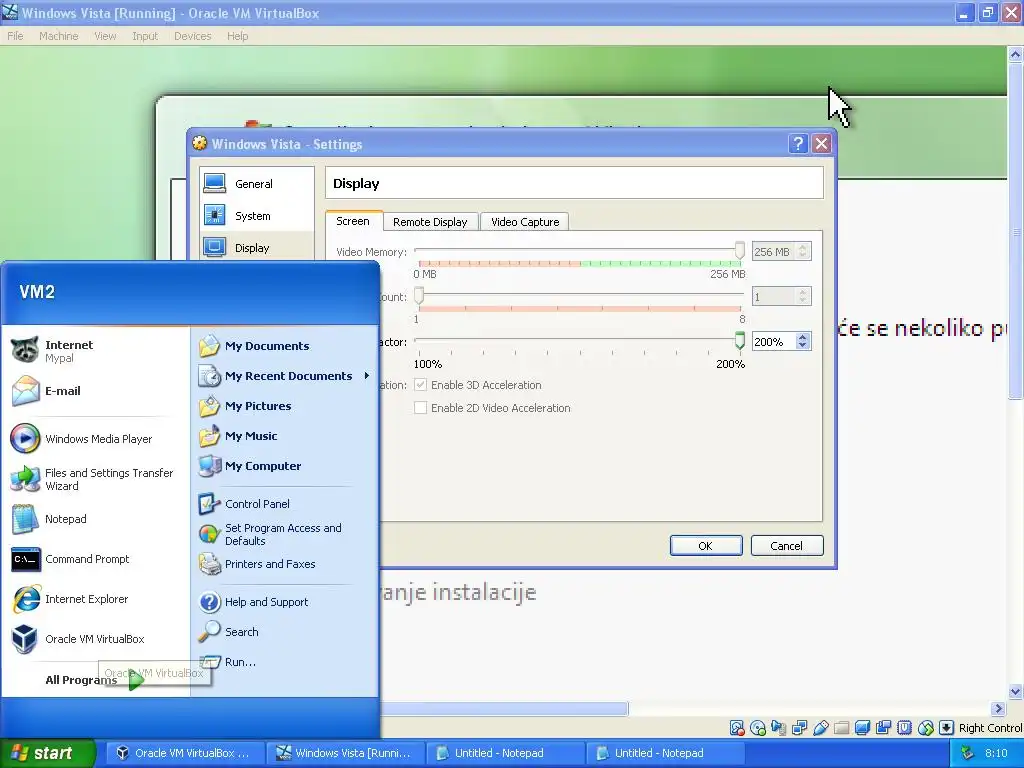
Task: Switch to Oracle VM VirtualBox taskbar button
Action: tap(185, 753)
